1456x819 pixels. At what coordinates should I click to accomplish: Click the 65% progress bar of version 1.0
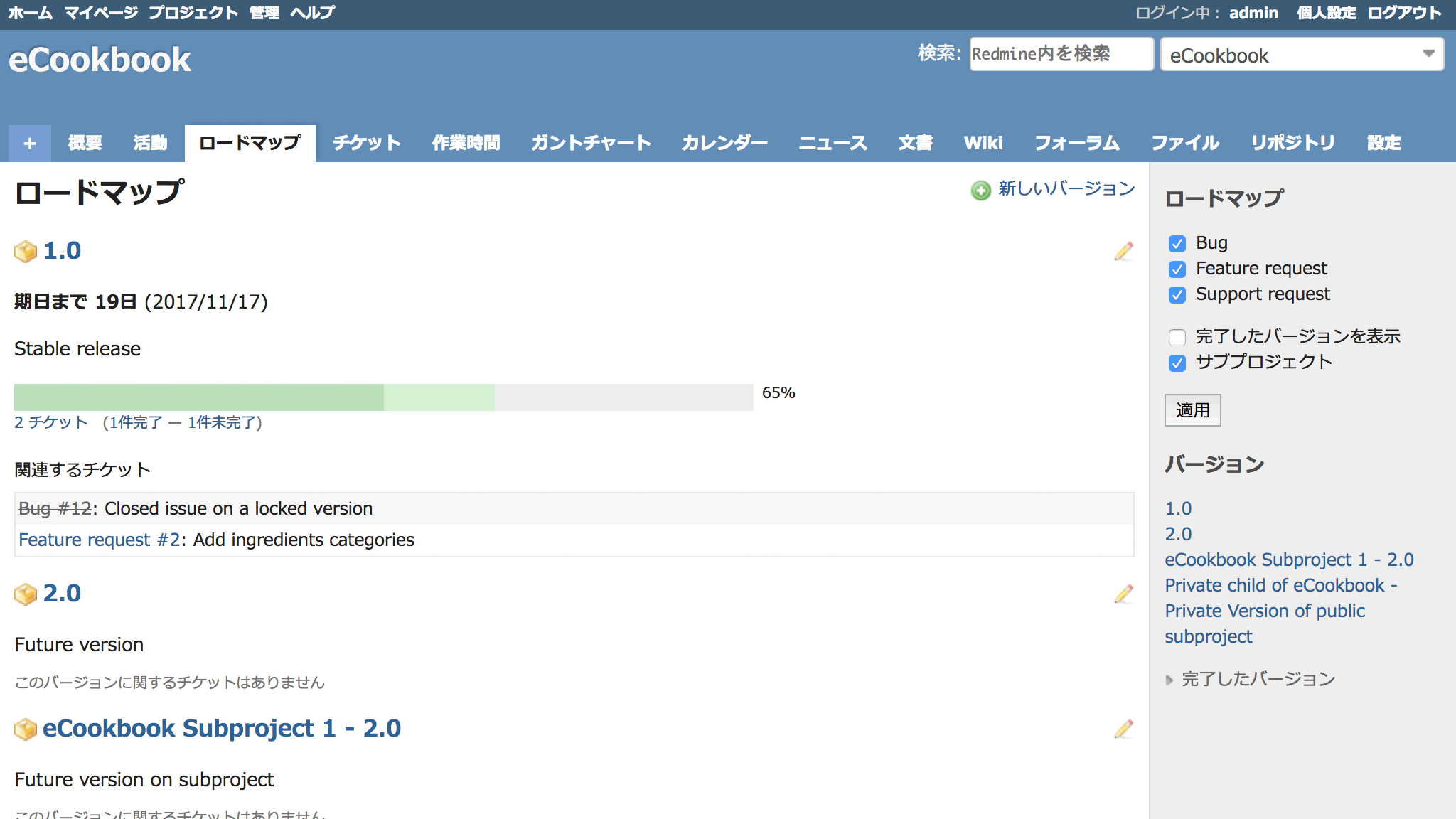point(384,397)
